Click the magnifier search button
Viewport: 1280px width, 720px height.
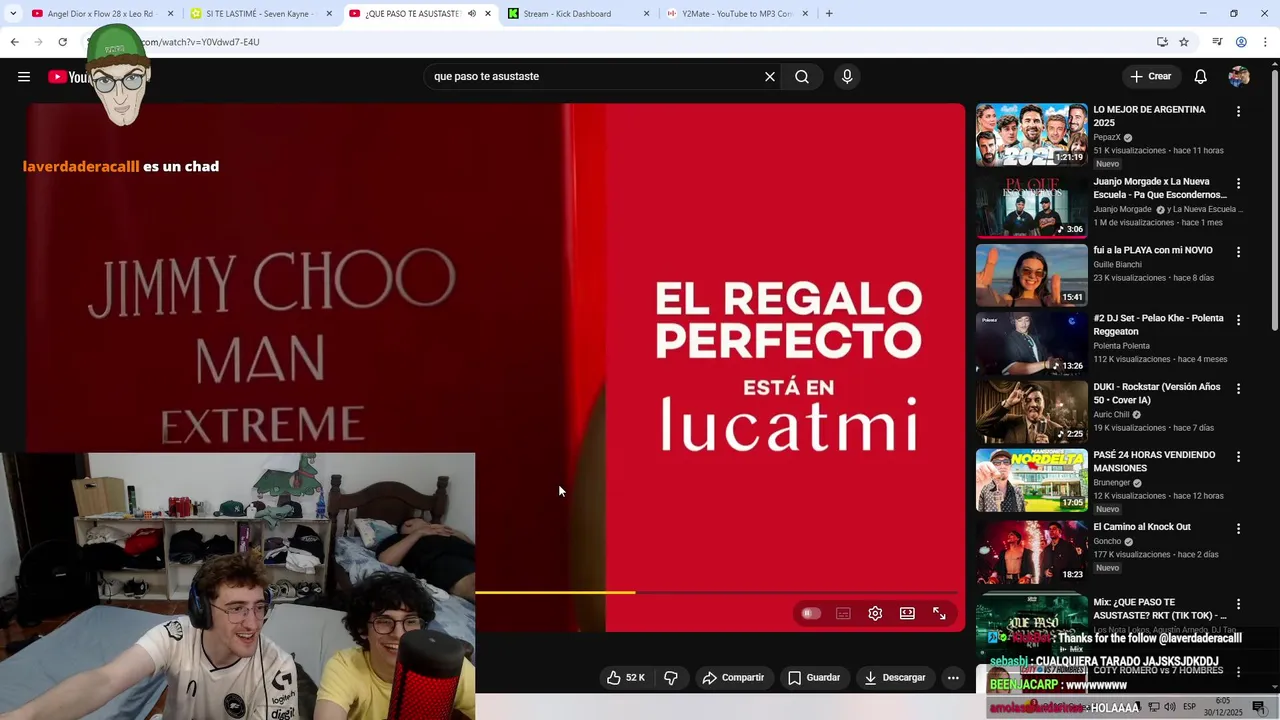802,77
